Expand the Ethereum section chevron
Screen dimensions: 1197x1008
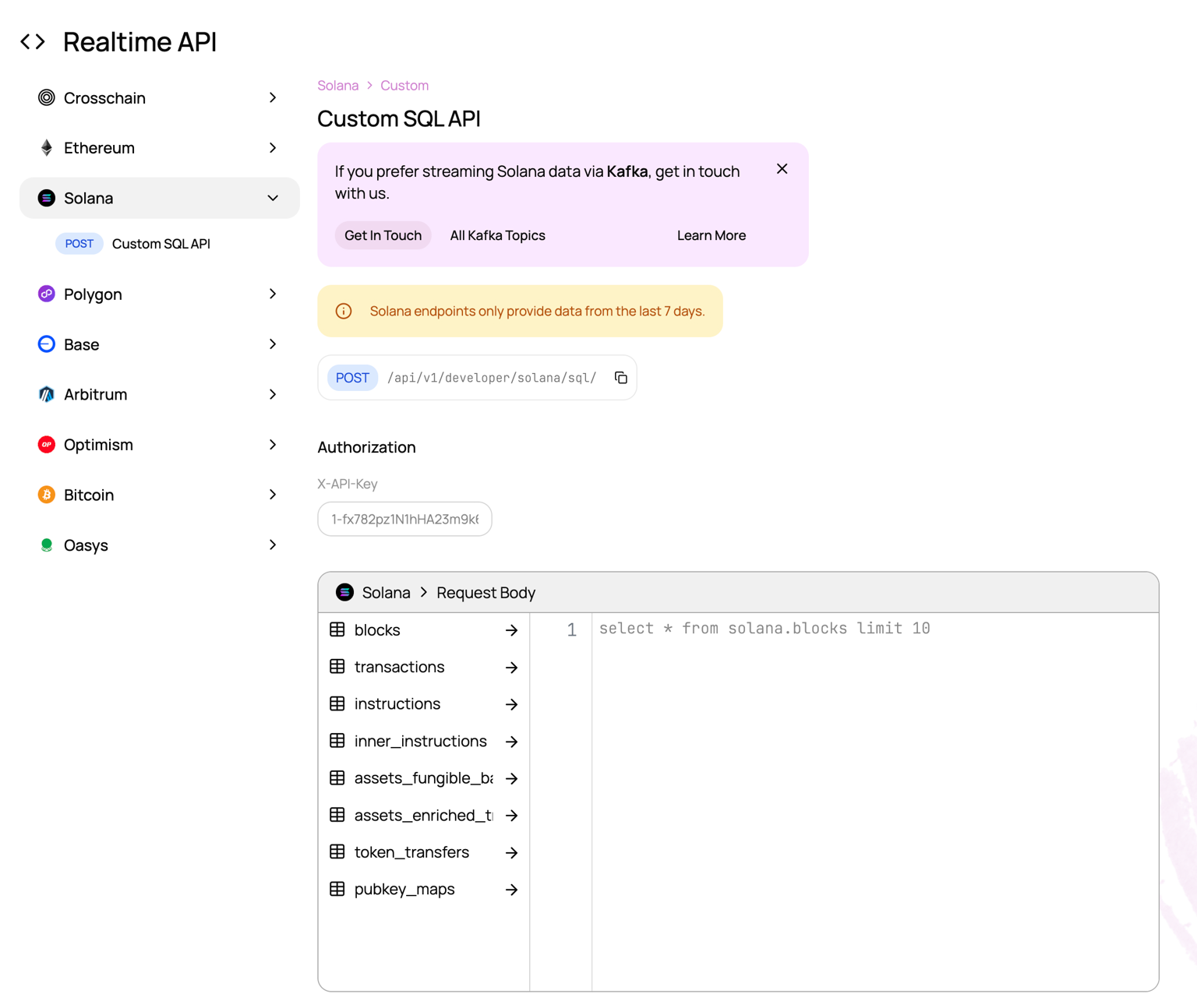tap(273, 148)
